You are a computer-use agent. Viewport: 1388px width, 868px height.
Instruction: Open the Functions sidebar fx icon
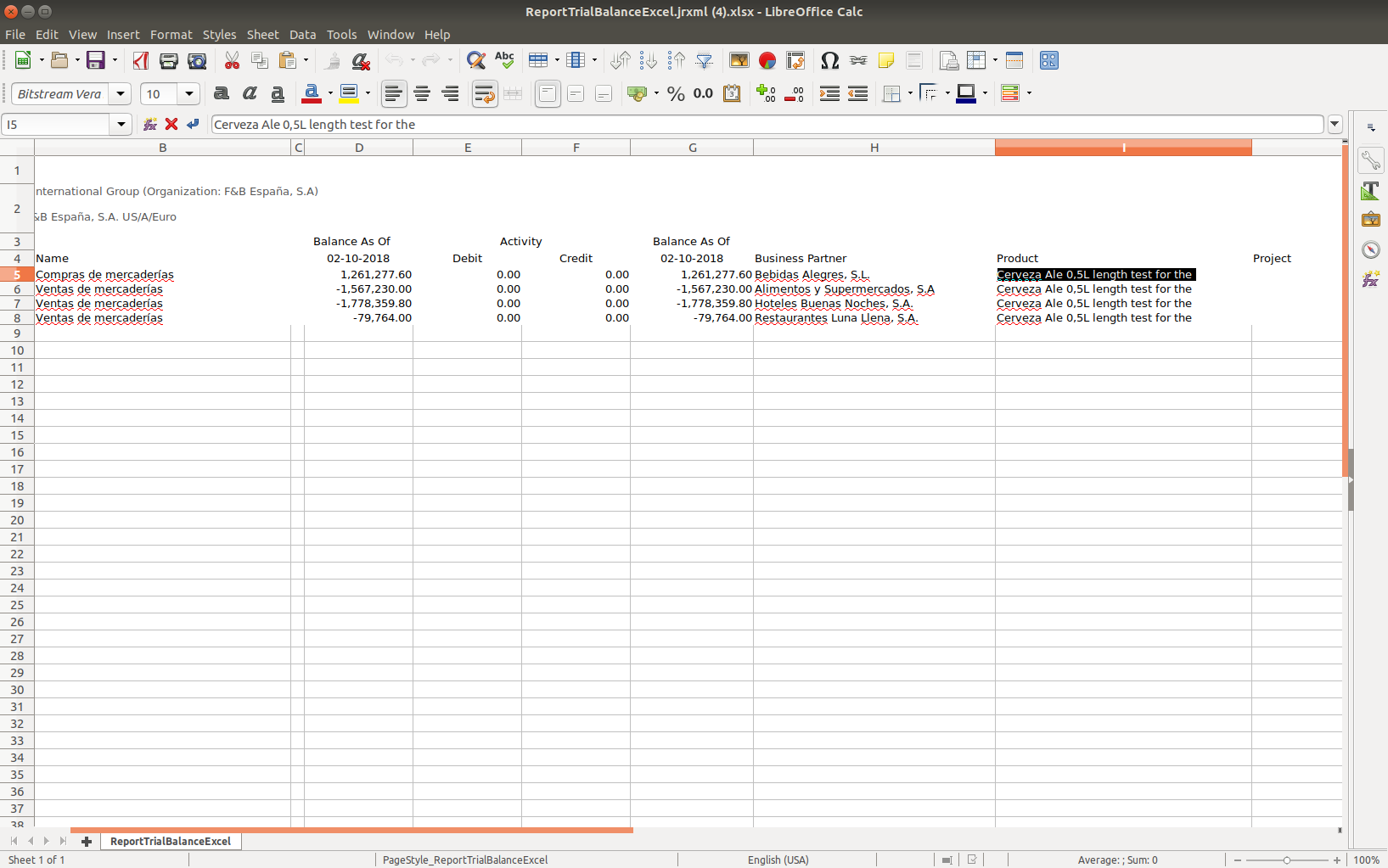[1370, 279]
